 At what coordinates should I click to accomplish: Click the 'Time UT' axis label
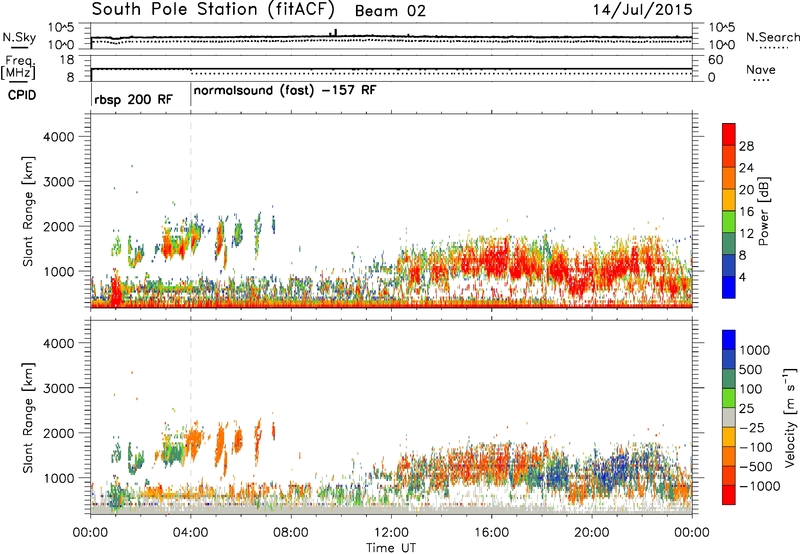(391, 548)
